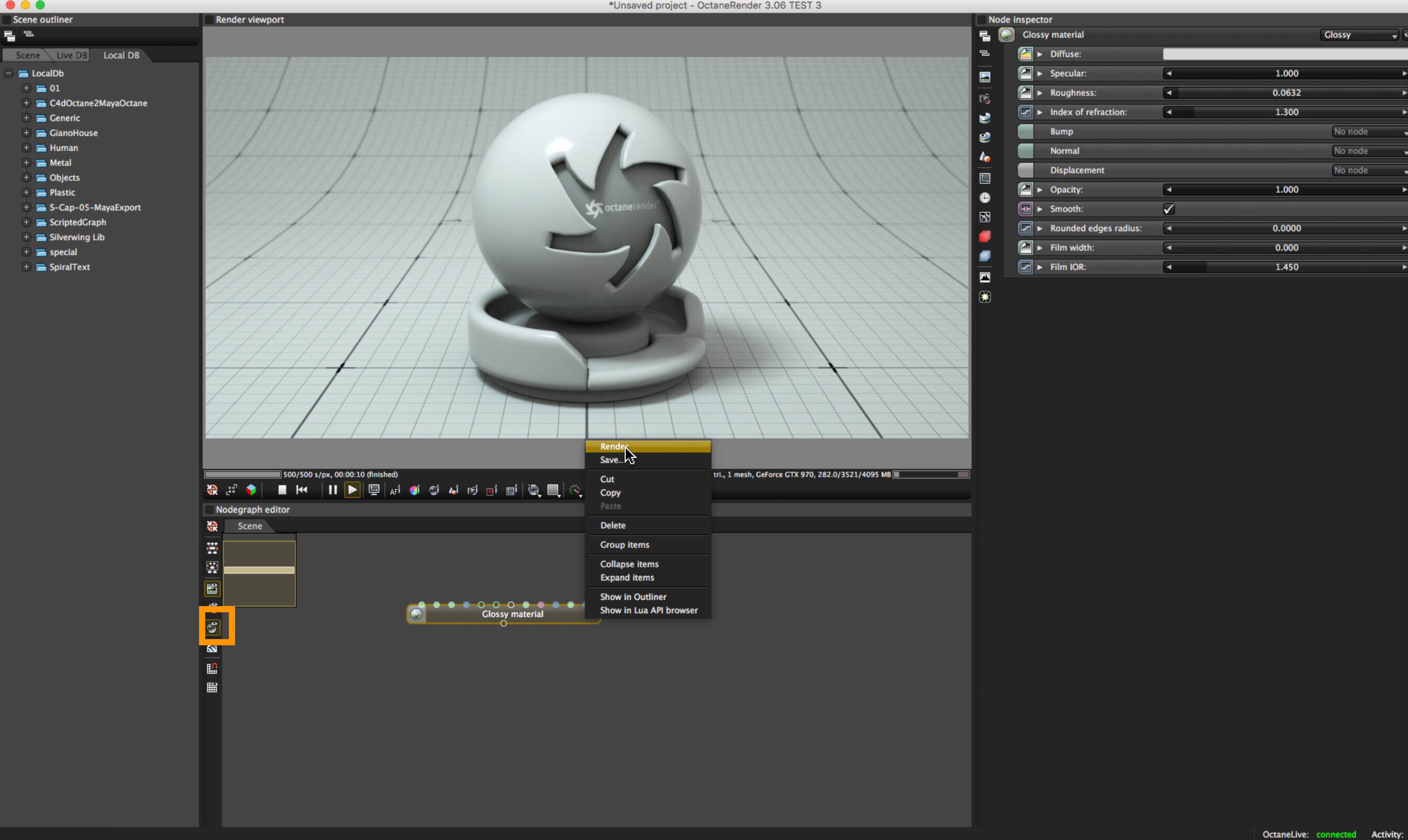Stop the render with the stop button
This screenshot has width=1408, height=840.
282,490
